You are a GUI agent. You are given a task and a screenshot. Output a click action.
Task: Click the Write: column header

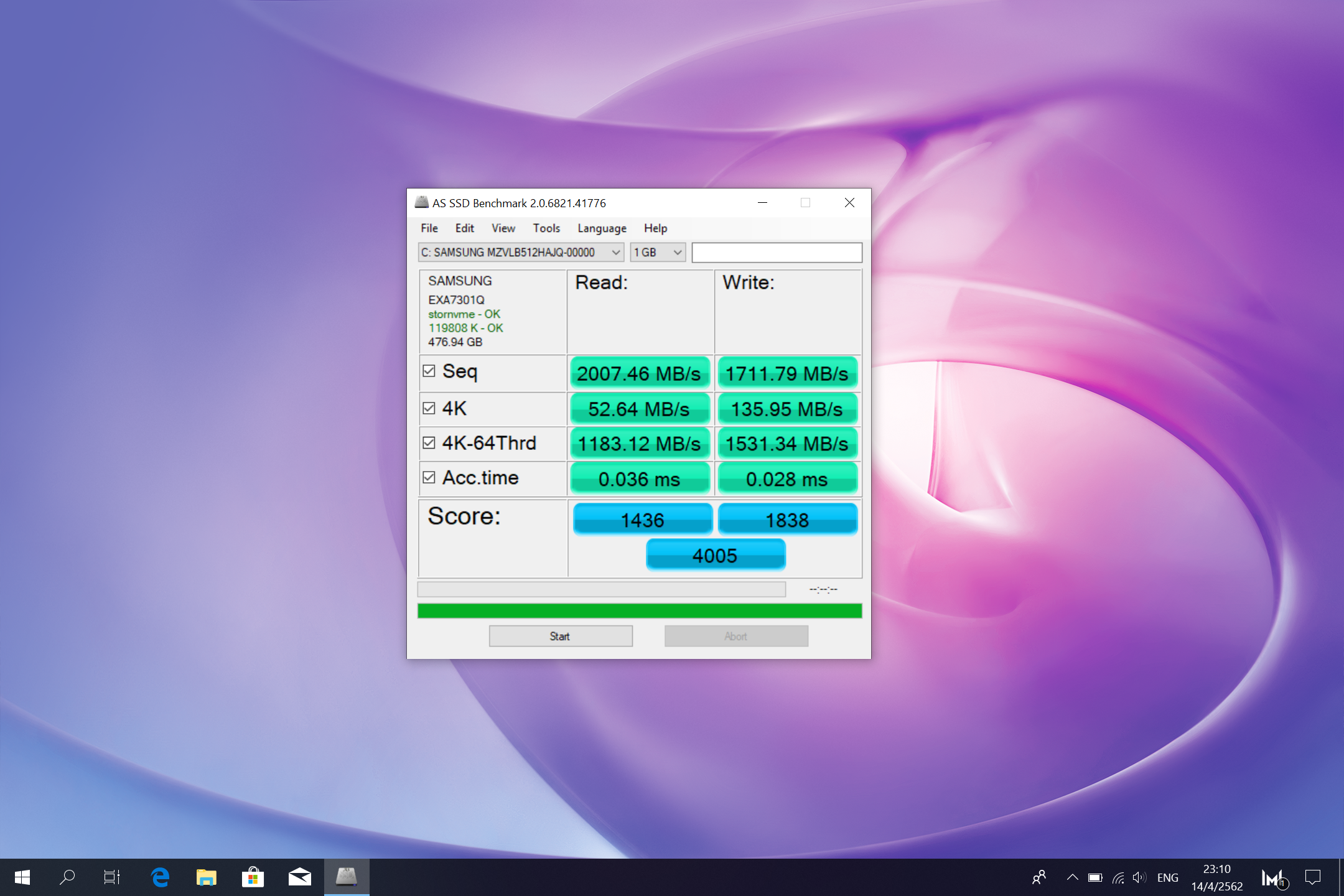[749, 282]
